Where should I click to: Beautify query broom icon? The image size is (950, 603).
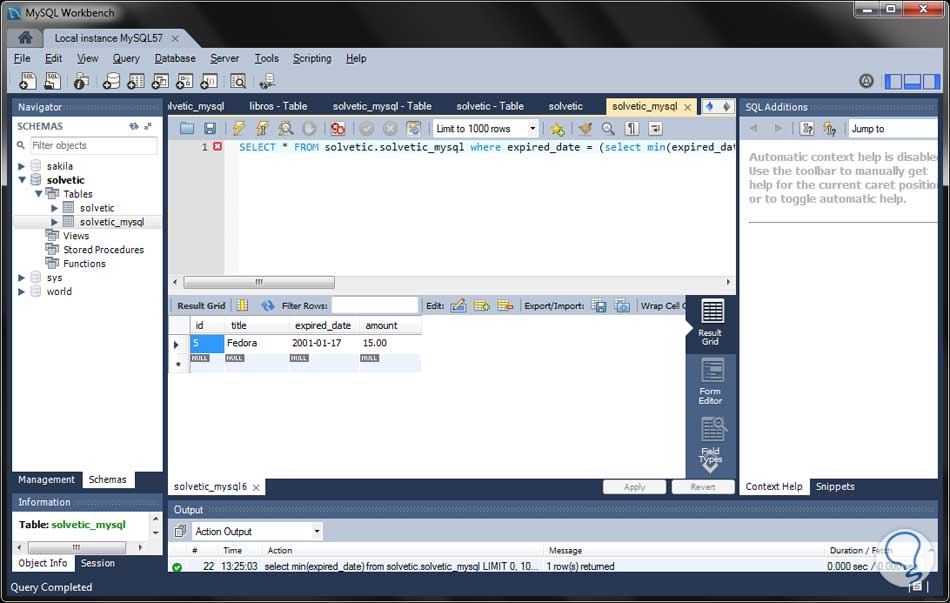point(585,128)
